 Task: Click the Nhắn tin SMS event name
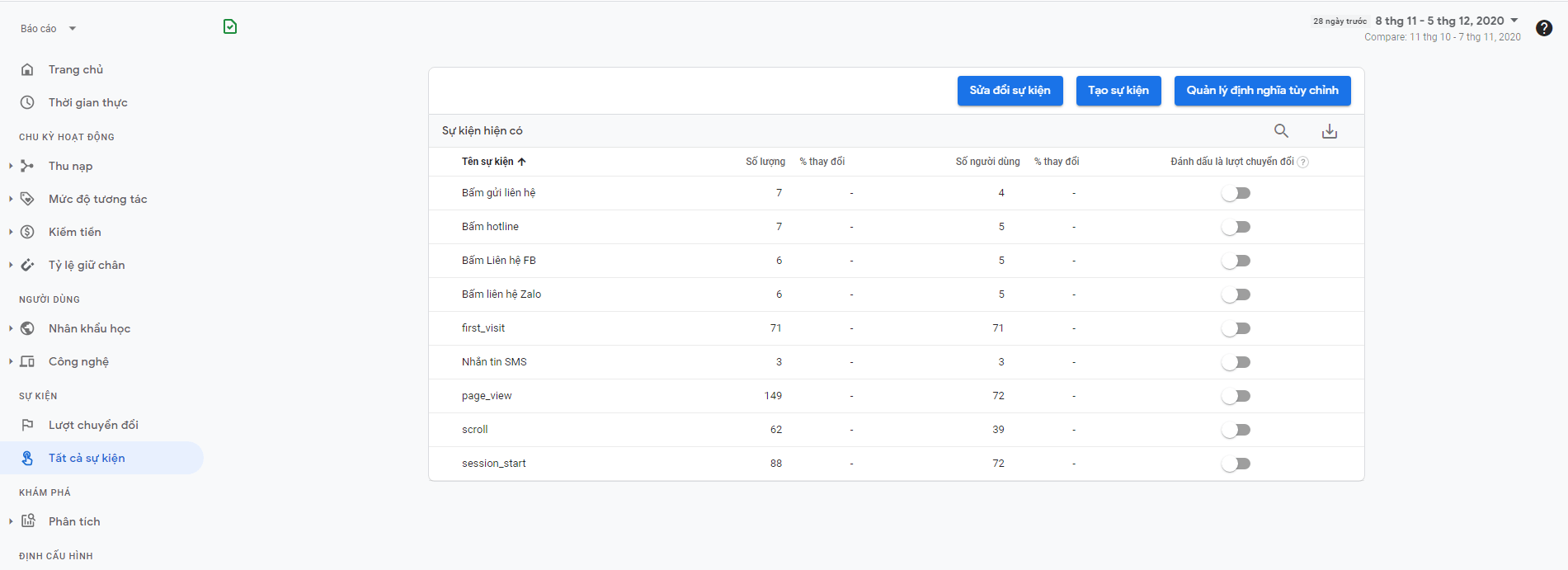pyautogui.click(x=494, y=362)
